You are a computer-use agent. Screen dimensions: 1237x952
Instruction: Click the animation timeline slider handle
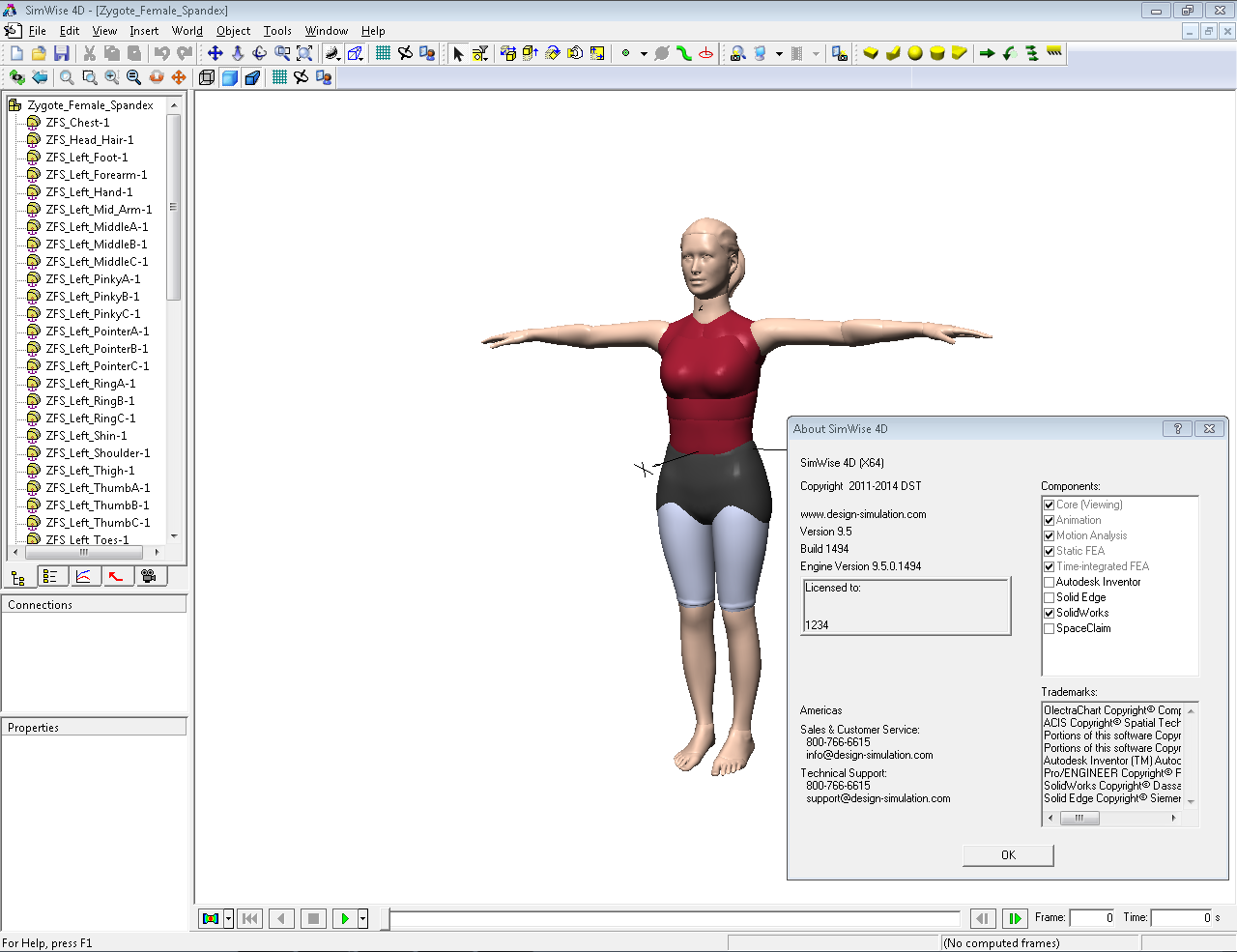385,918
